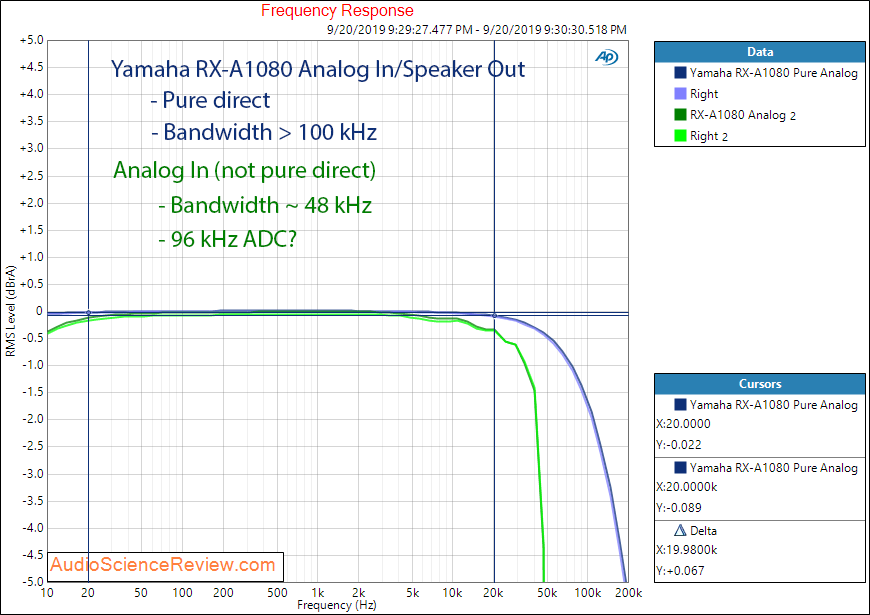Select the Right 2 trace in Data legend

pyautogui.click(x=709, y=136)
